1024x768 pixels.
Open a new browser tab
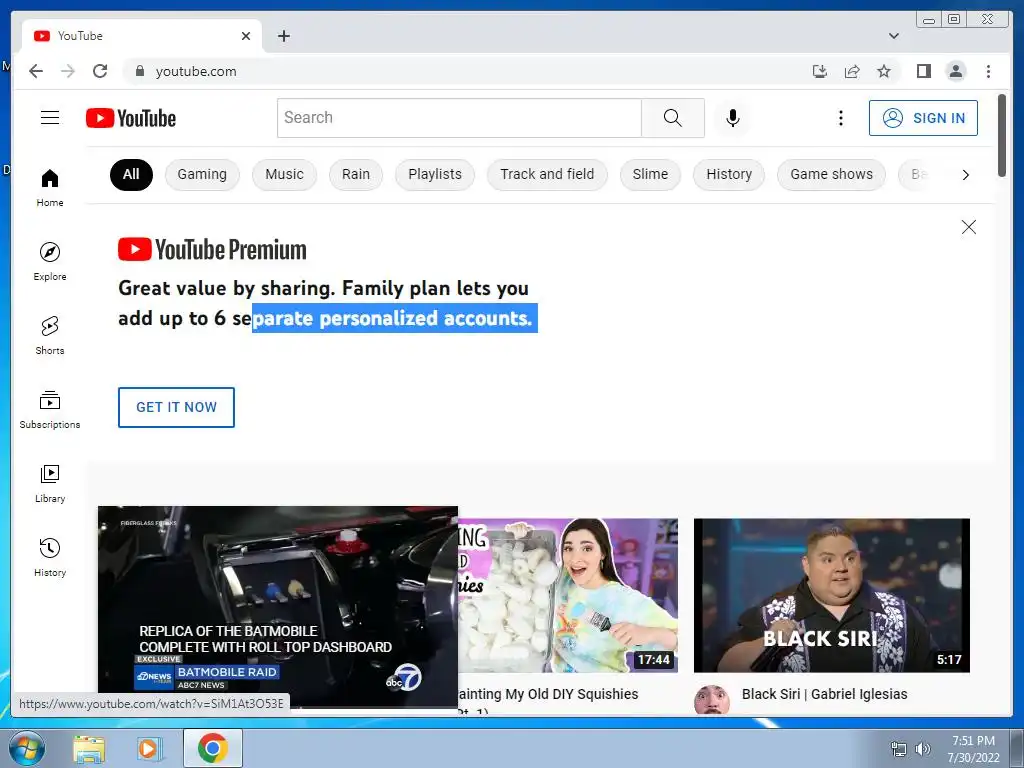coord(283,36)
